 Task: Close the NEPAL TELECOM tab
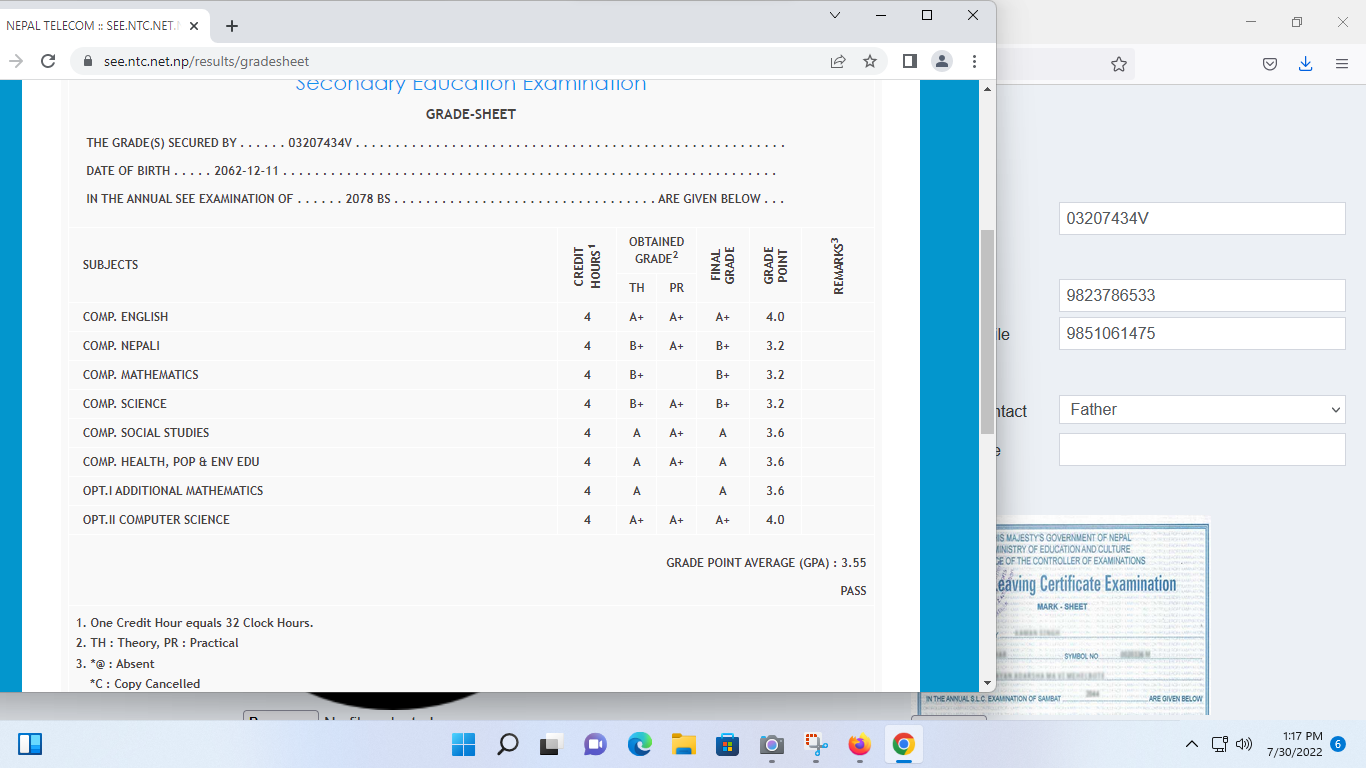[x=193, y=26]
